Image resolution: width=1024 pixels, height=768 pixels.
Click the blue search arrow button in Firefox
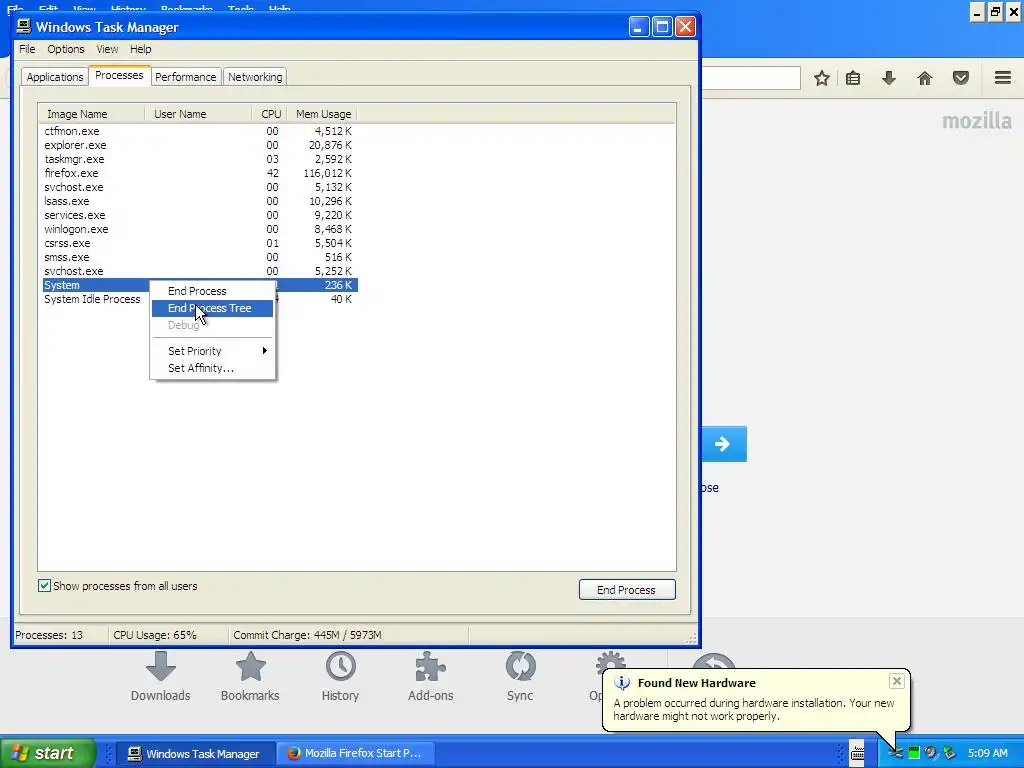(724, 444)
